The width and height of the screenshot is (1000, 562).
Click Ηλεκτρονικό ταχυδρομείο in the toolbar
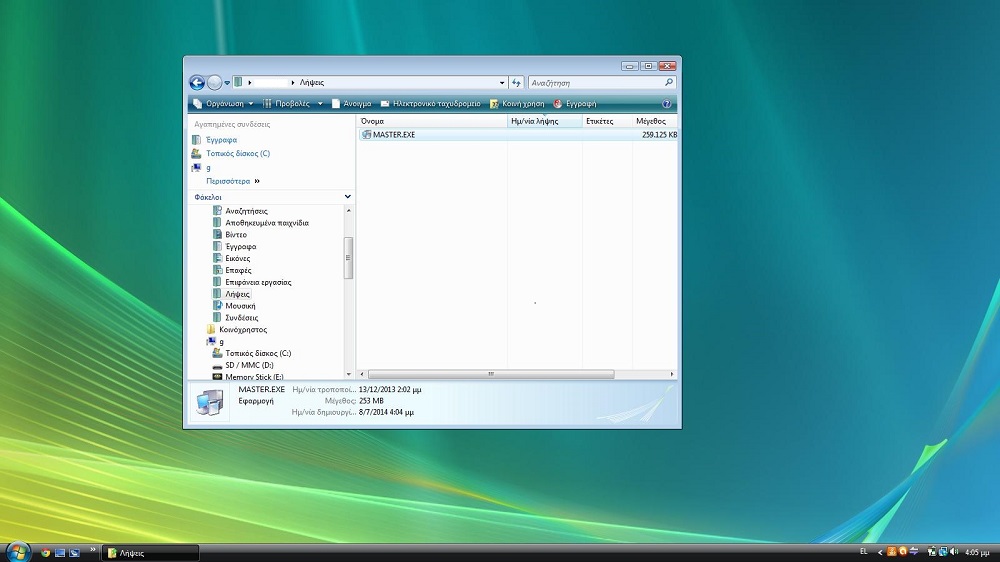[430, 103]
